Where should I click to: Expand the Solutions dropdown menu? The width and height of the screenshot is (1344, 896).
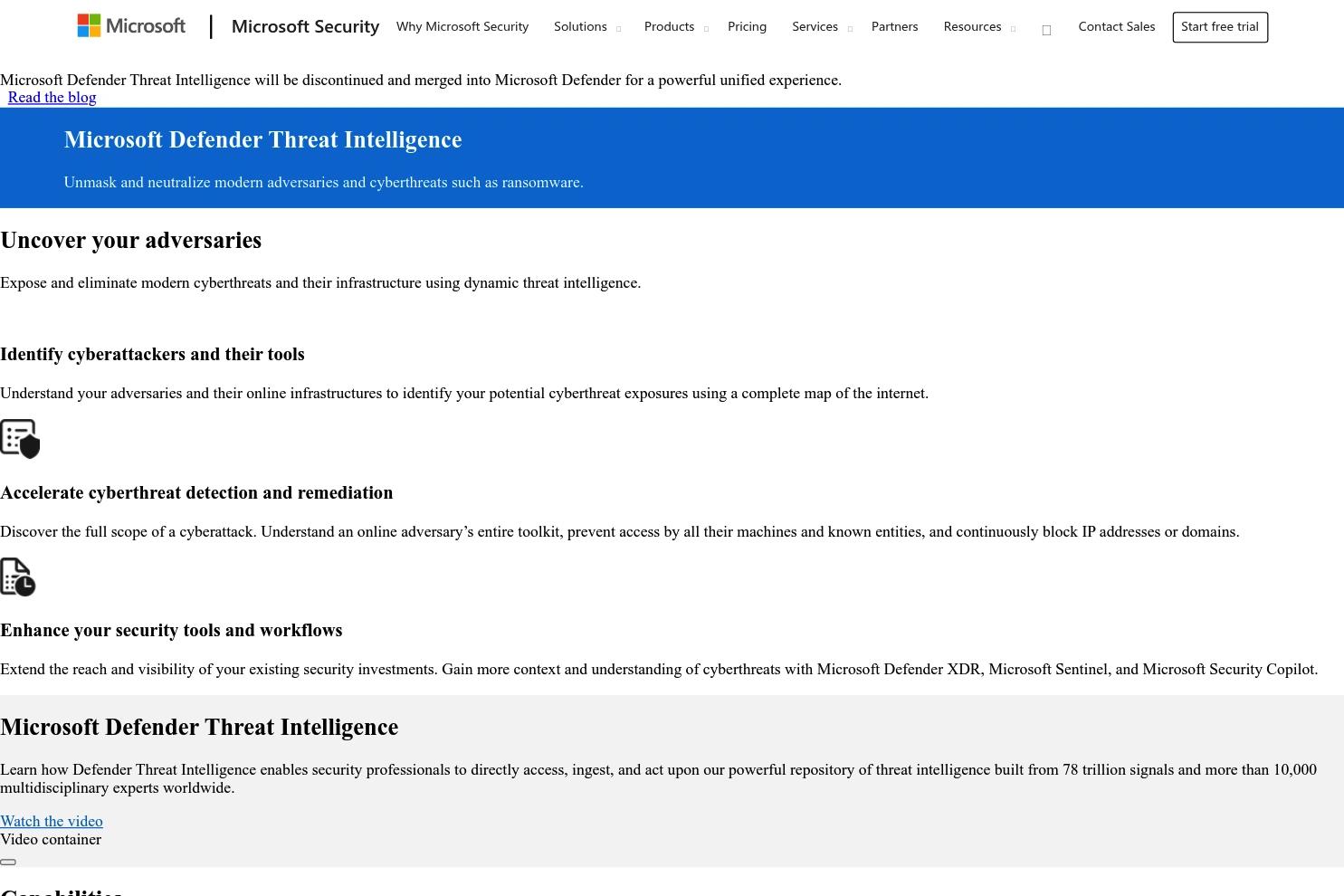pos(587,27)
